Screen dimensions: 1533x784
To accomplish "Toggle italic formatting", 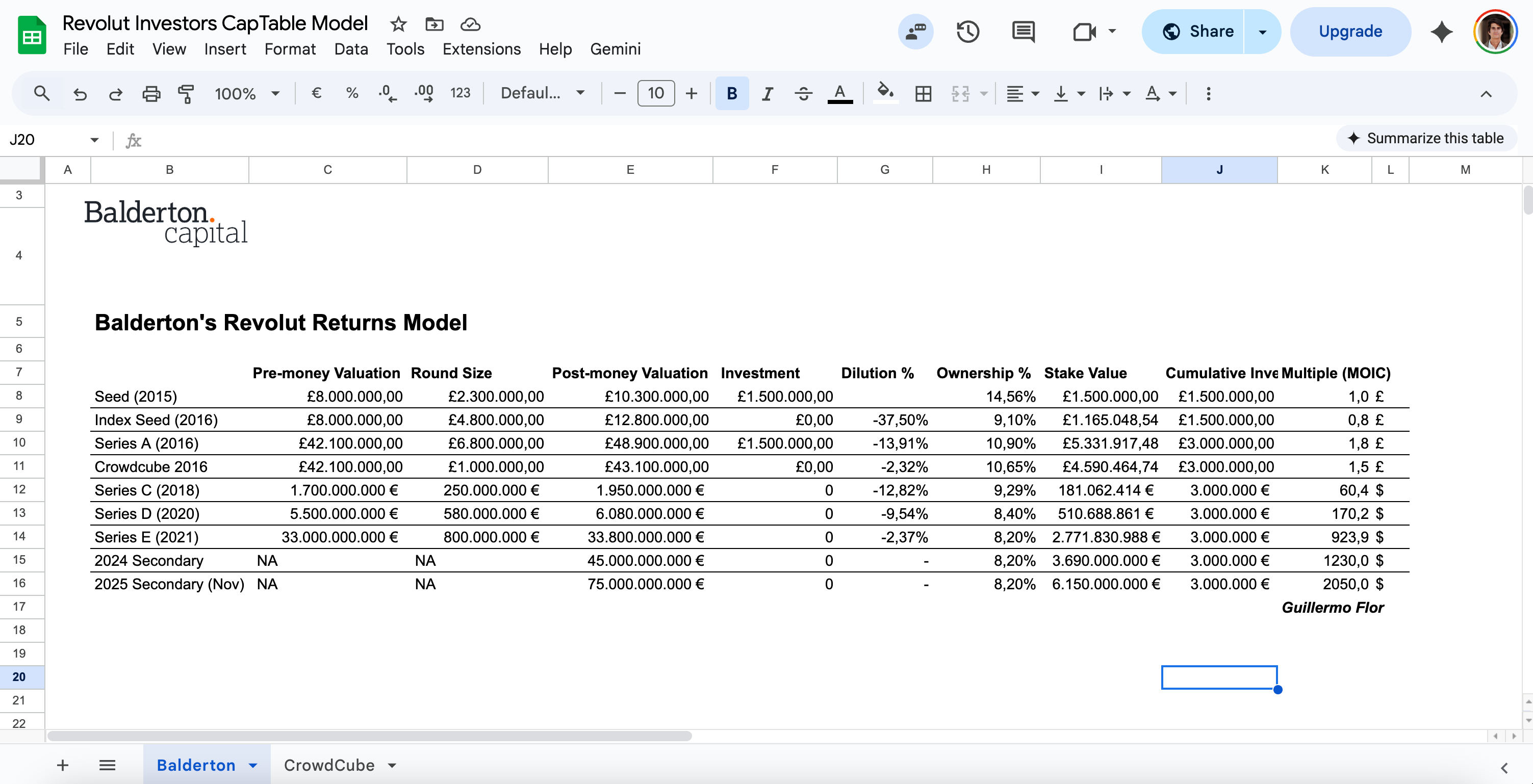I will [x=767, y=93].
